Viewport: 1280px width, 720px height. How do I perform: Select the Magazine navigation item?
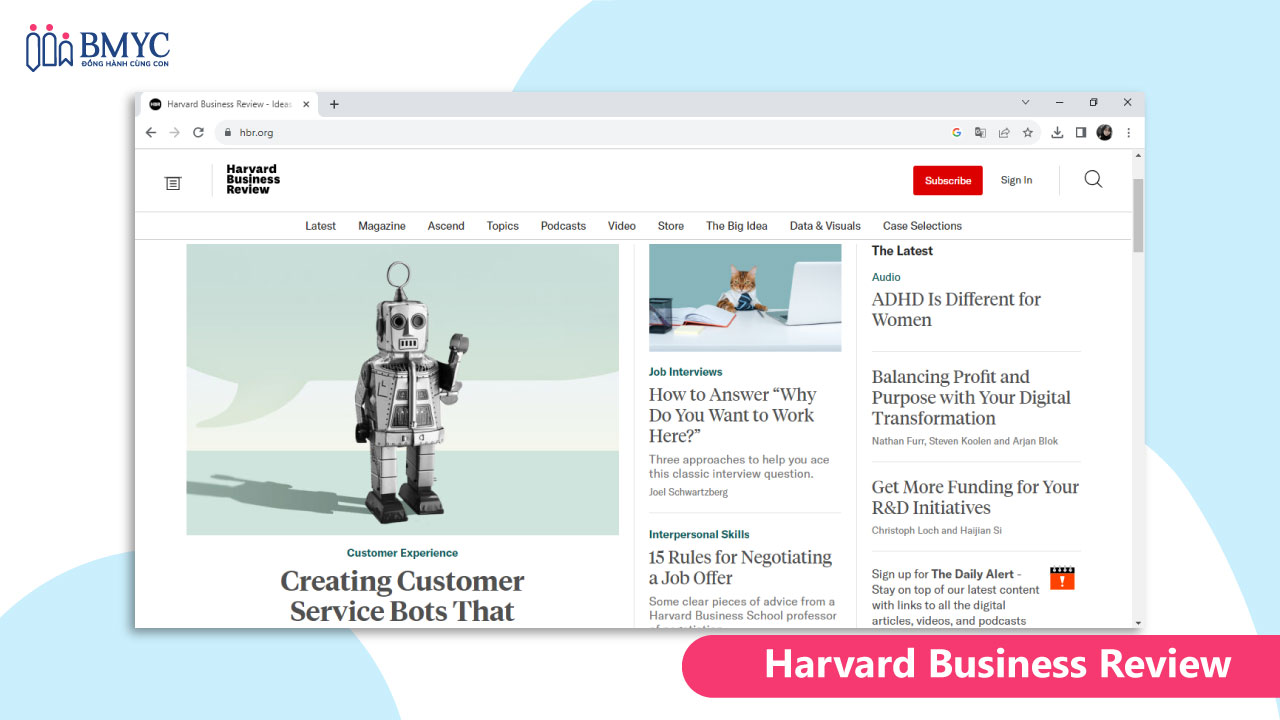[381, 226]
